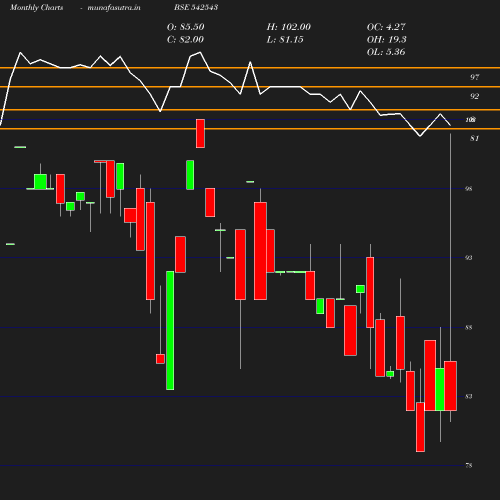Click the price axis label '83'
500x500 pixels.
click(x=468, y=396)
